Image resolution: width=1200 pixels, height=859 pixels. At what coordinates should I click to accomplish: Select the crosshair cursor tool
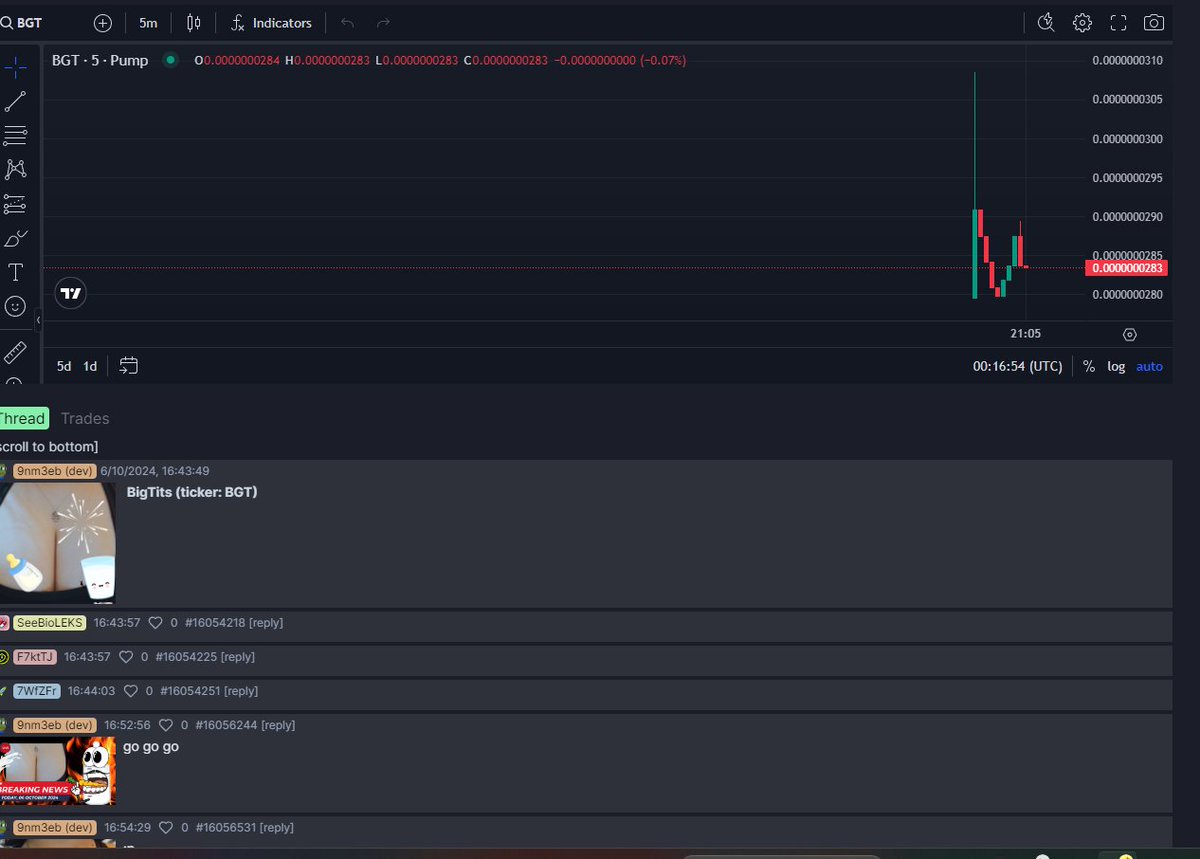[x=15, y=67]
